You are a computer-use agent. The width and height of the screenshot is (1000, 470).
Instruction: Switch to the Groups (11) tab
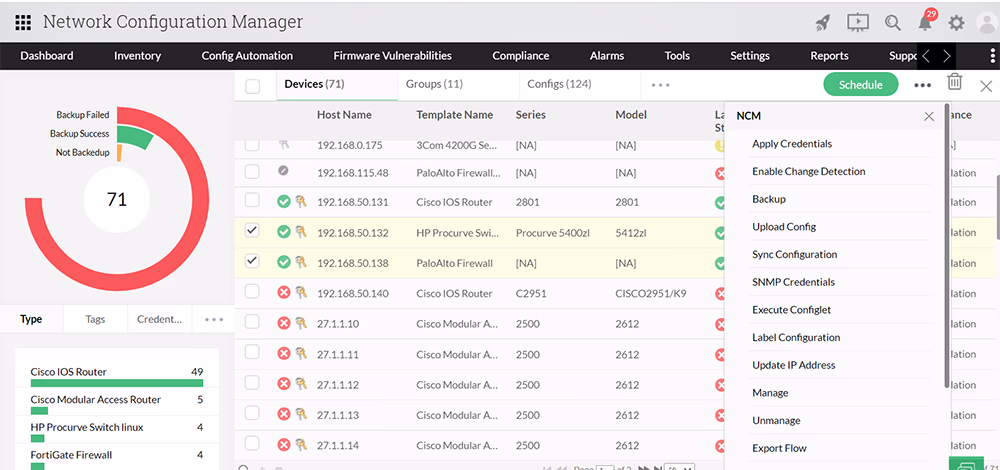coord(434,84)
